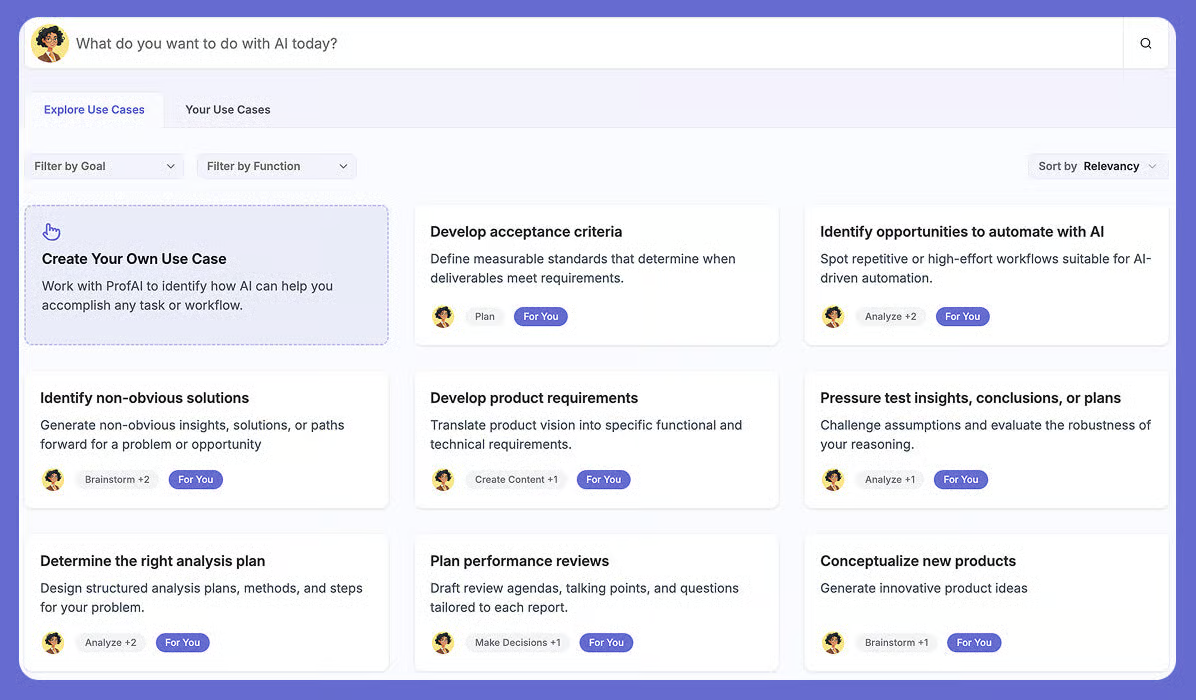
Task: Open the Develop product requirements title
Action: click(x=534, y=398)
